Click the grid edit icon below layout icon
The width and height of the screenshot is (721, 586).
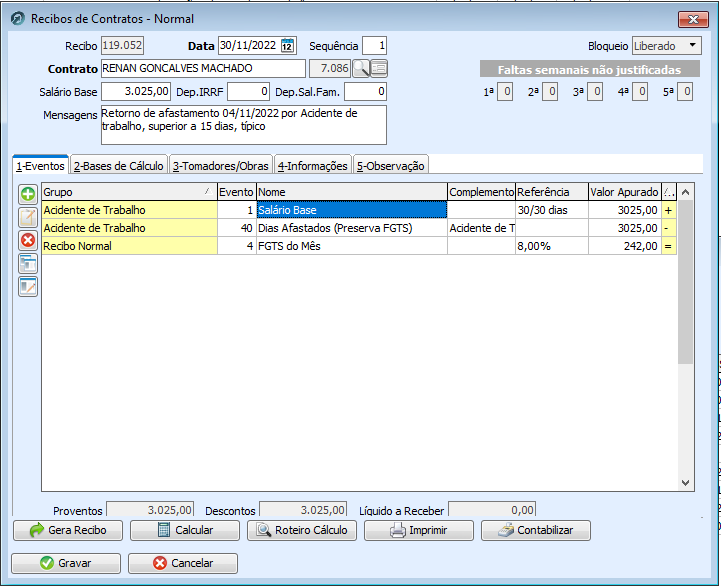(28, 287)
